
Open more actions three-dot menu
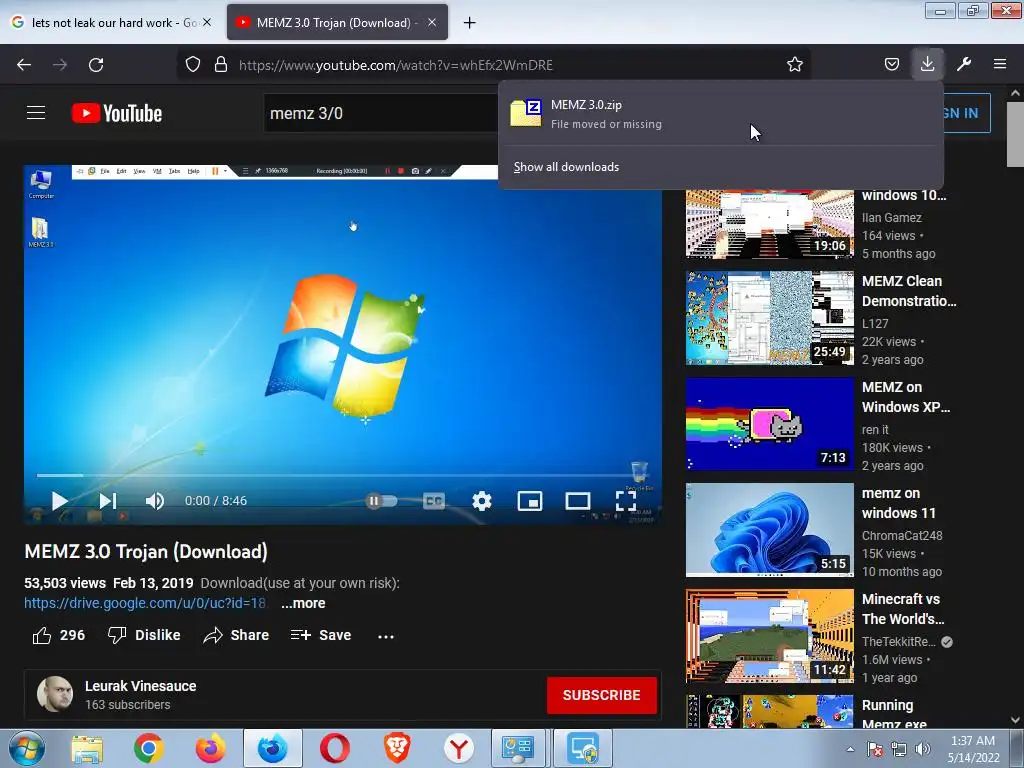[x=386, y=636]
